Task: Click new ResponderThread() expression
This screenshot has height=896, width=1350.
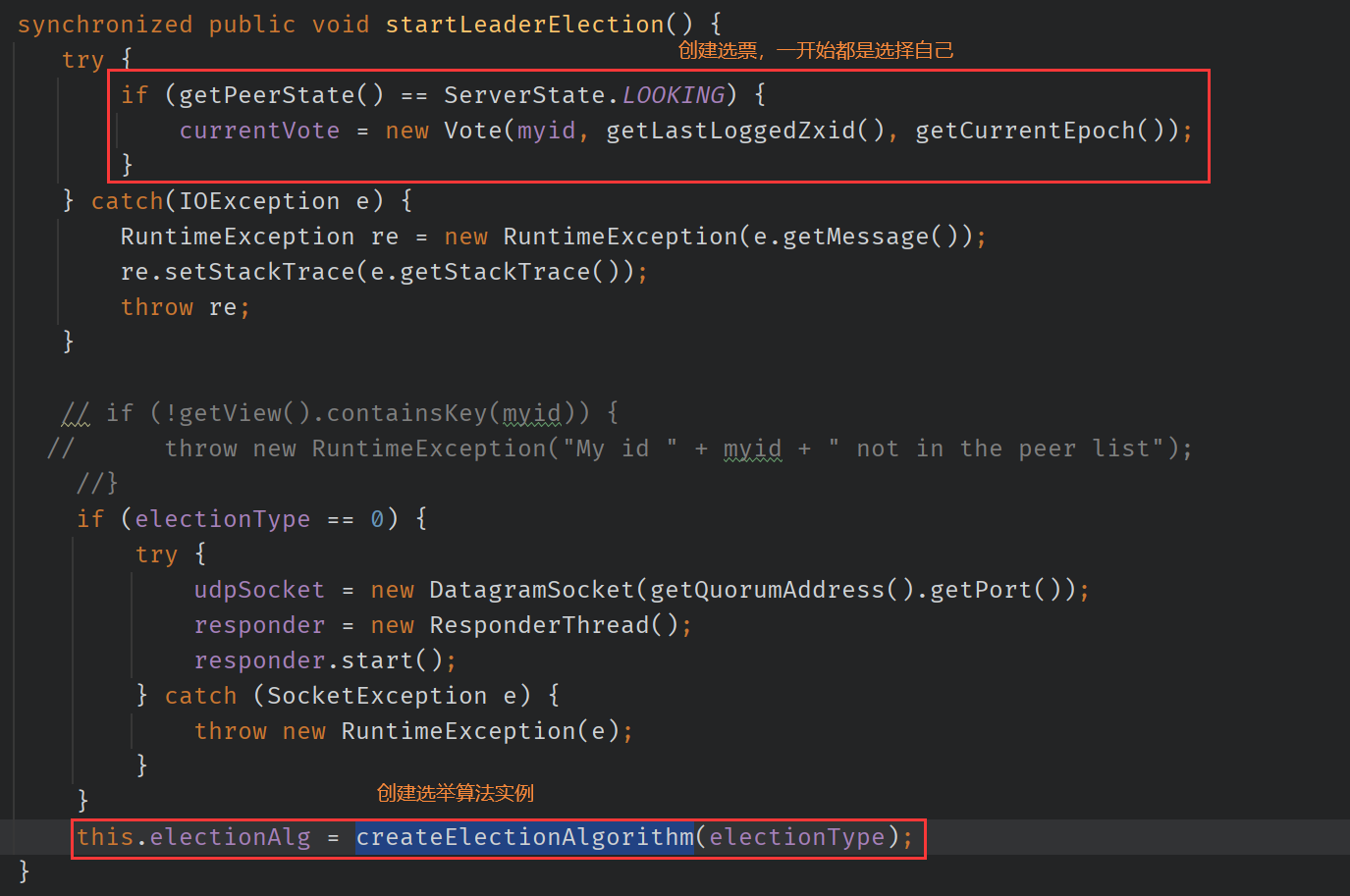Action: coord(524,625)
